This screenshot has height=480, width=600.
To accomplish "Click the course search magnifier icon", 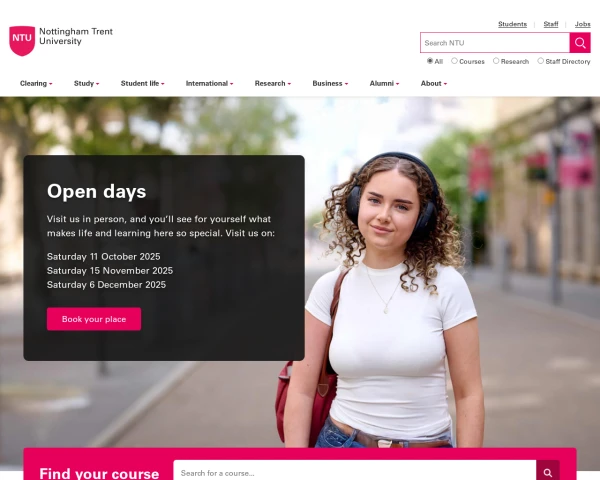I will point(548,472).
